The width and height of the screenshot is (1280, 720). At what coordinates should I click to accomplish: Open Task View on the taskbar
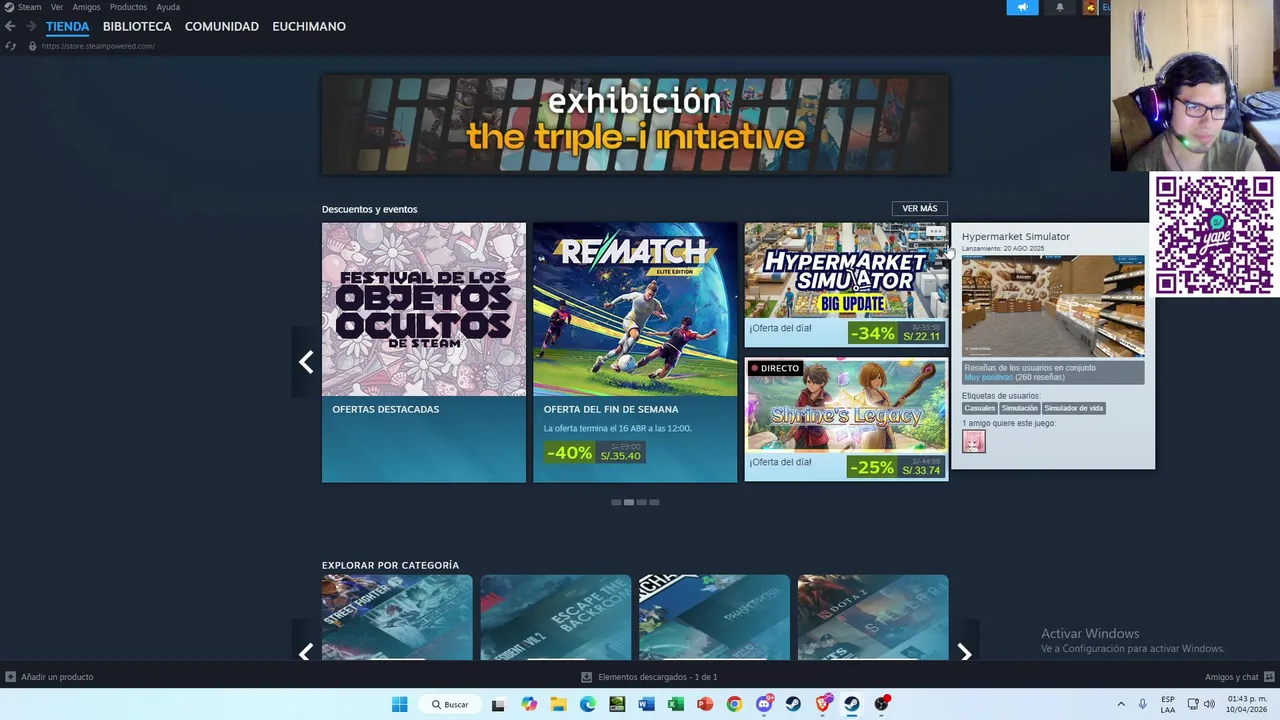coord(498,704)
